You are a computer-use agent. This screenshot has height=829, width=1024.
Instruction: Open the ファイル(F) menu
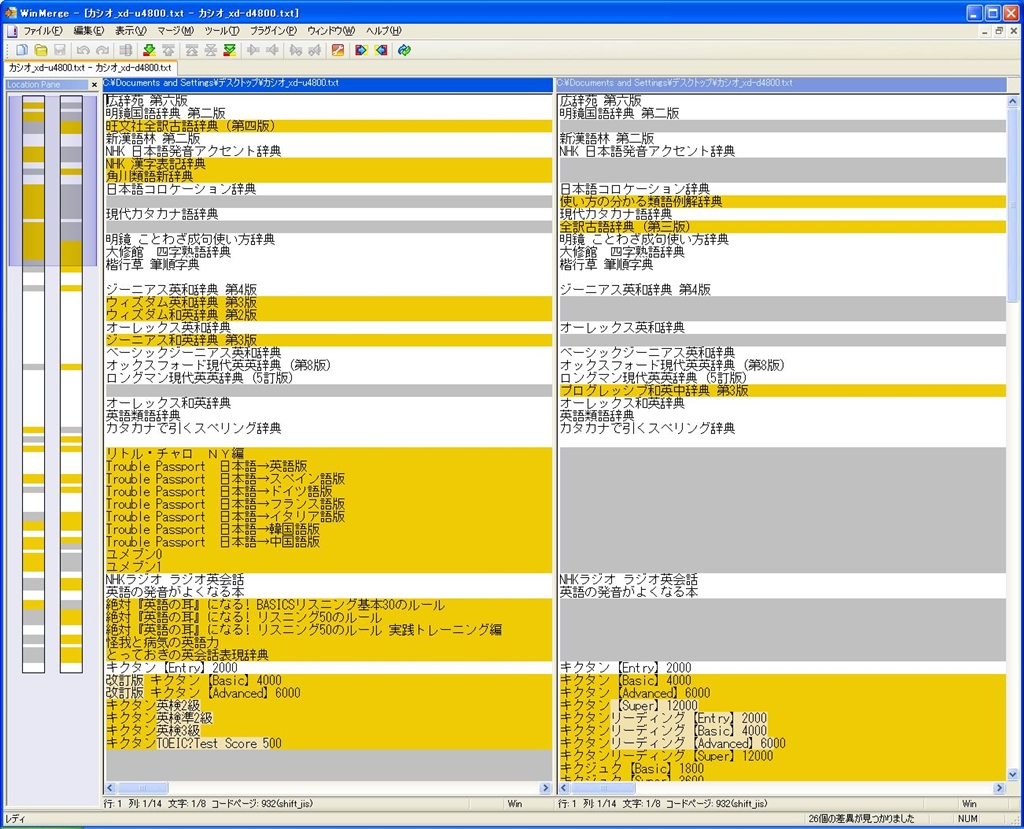pyautogui.click(x=42, y=31)
